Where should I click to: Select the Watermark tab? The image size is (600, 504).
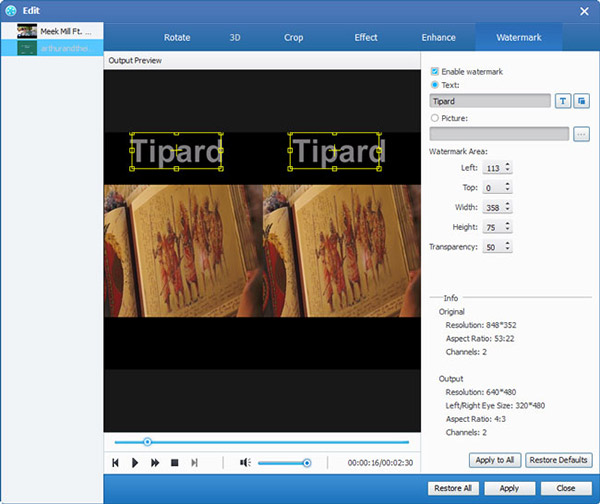click(x=518, y=38)
